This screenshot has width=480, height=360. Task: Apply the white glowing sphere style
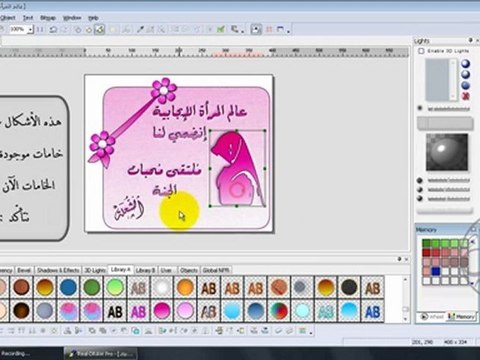coord(162,287)
